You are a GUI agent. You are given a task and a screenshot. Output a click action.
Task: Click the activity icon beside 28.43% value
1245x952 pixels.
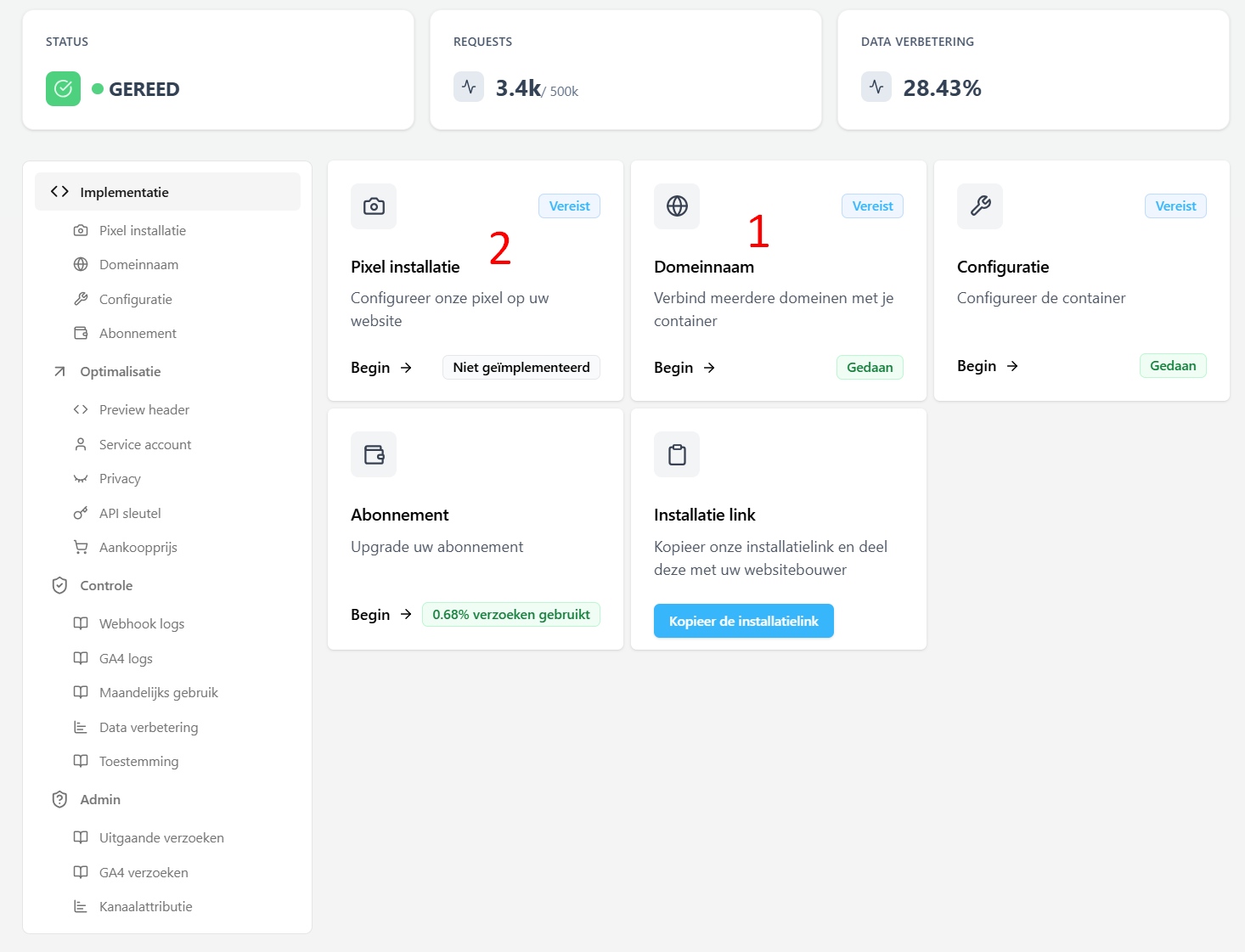click(x=876, y=87)
